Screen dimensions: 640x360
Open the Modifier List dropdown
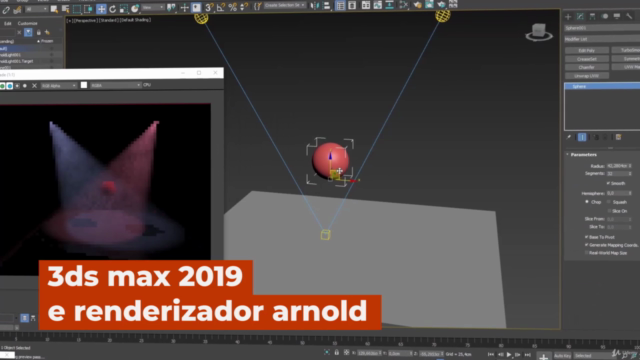pos(602,39)
